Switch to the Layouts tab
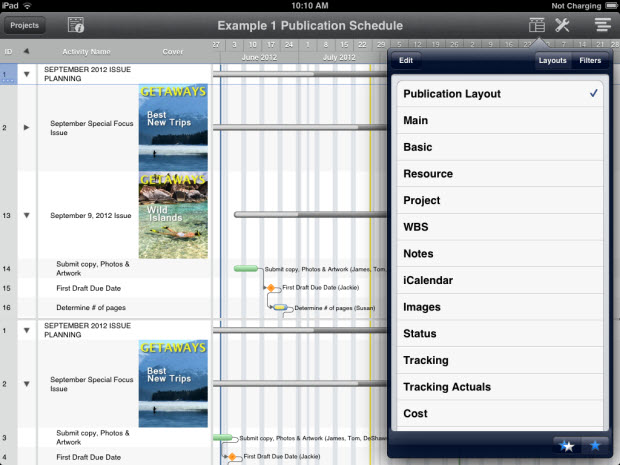The height and width of the screenshot is (465, 620). click(552, 61)
